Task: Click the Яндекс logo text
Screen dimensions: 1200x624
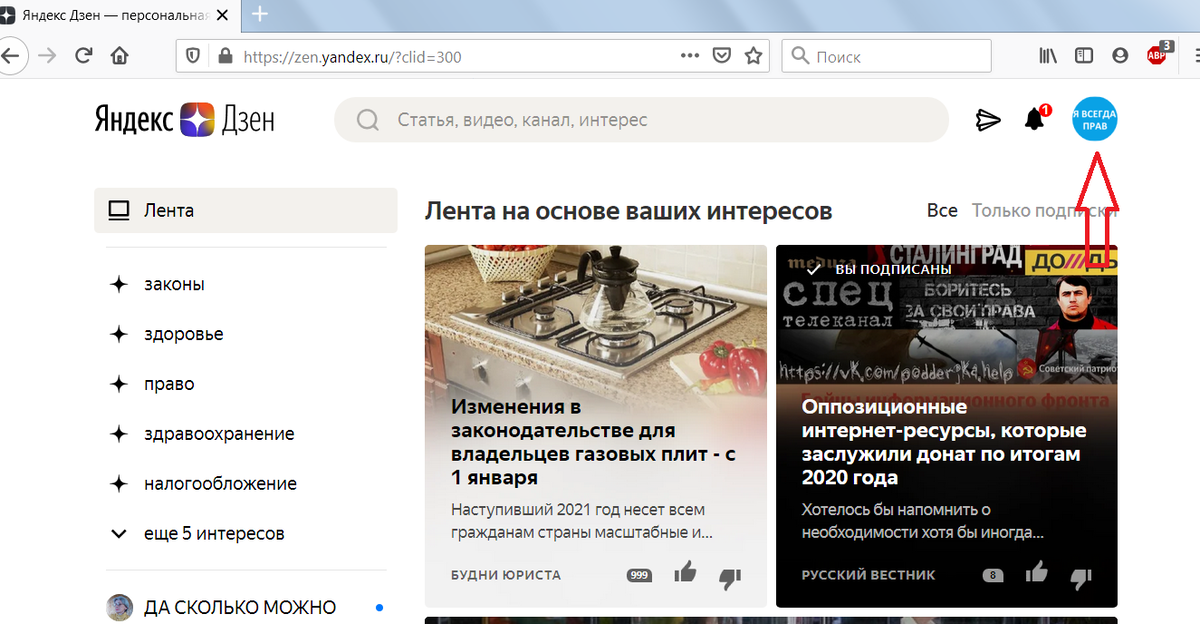Action: click(134, 120)
